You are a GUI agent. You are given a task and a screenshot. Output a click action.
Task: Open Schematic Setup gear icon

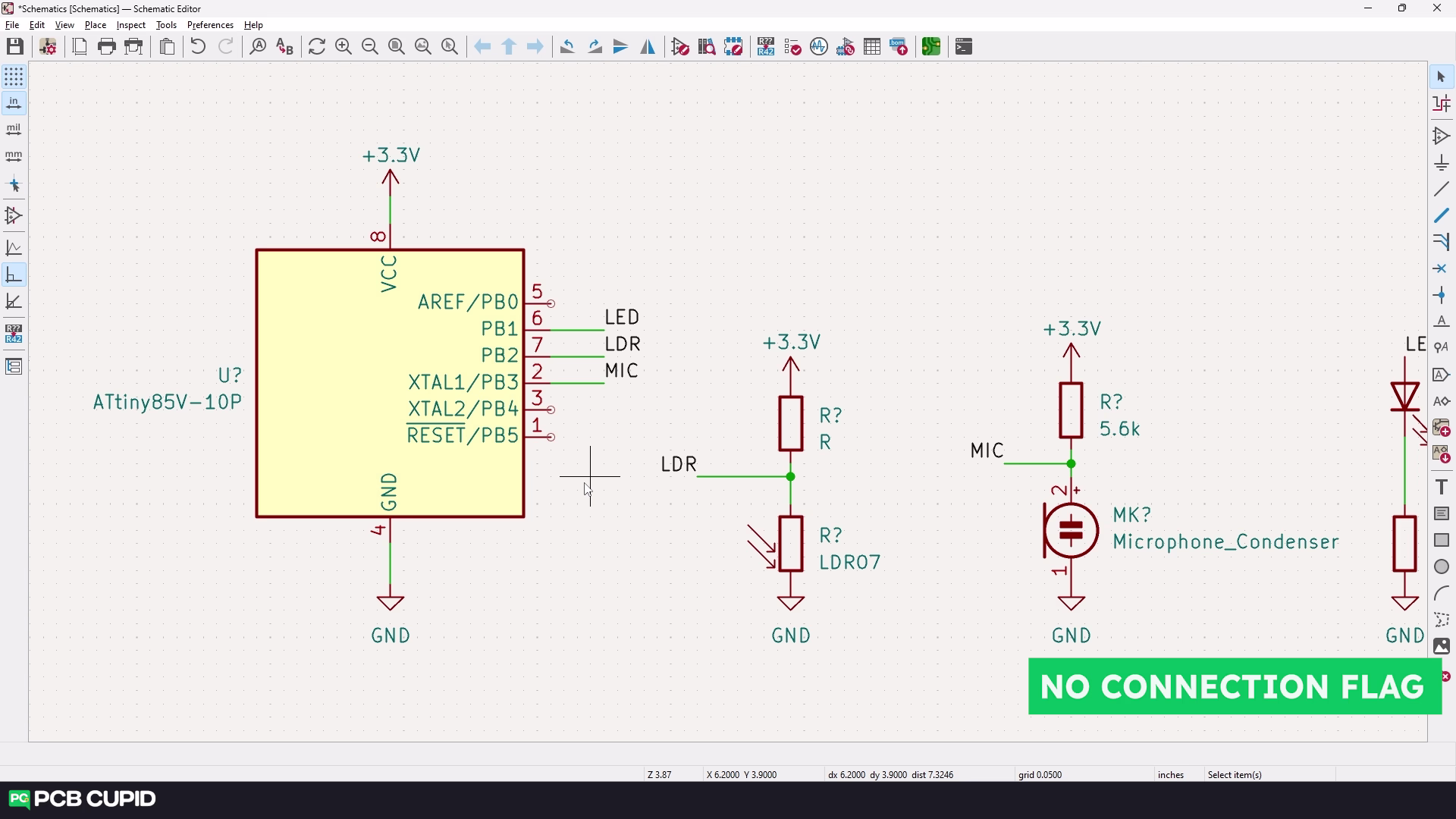[x=48, y=47]
